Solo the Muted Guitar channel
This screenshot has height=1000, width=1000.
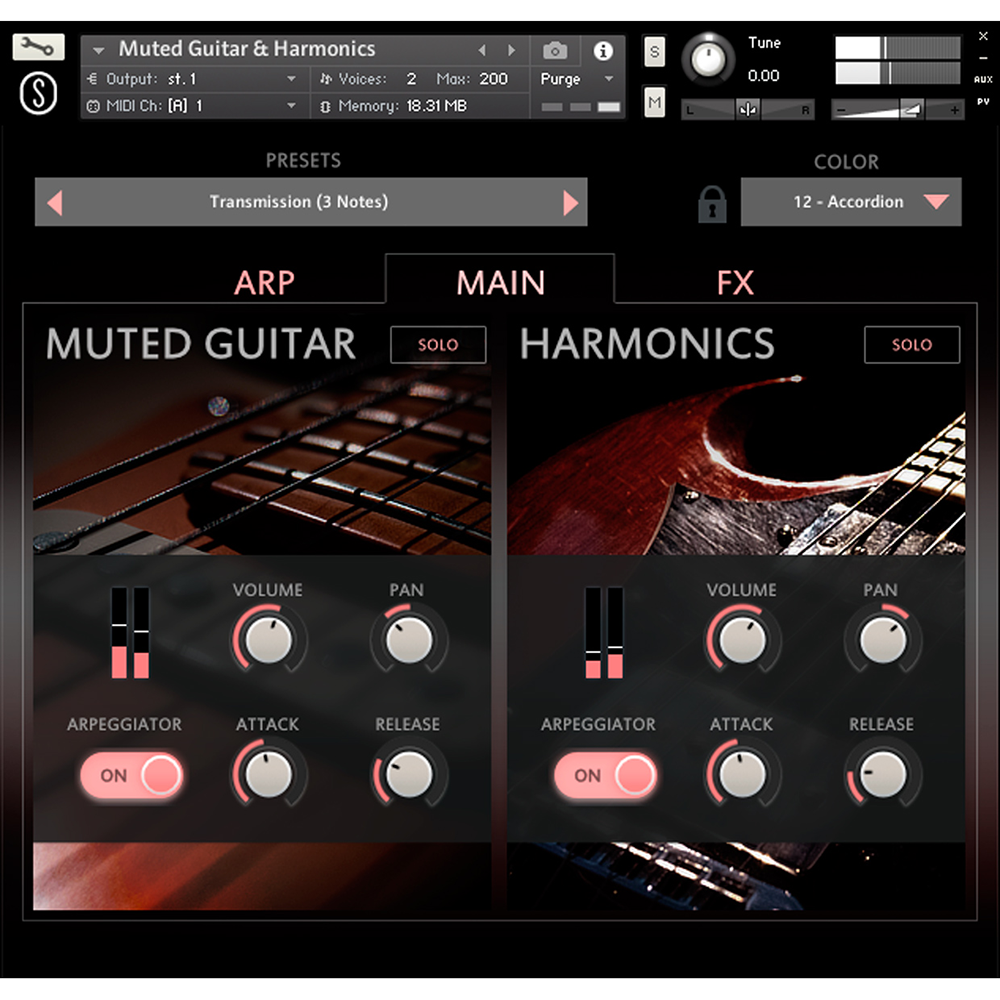(438, 344)
